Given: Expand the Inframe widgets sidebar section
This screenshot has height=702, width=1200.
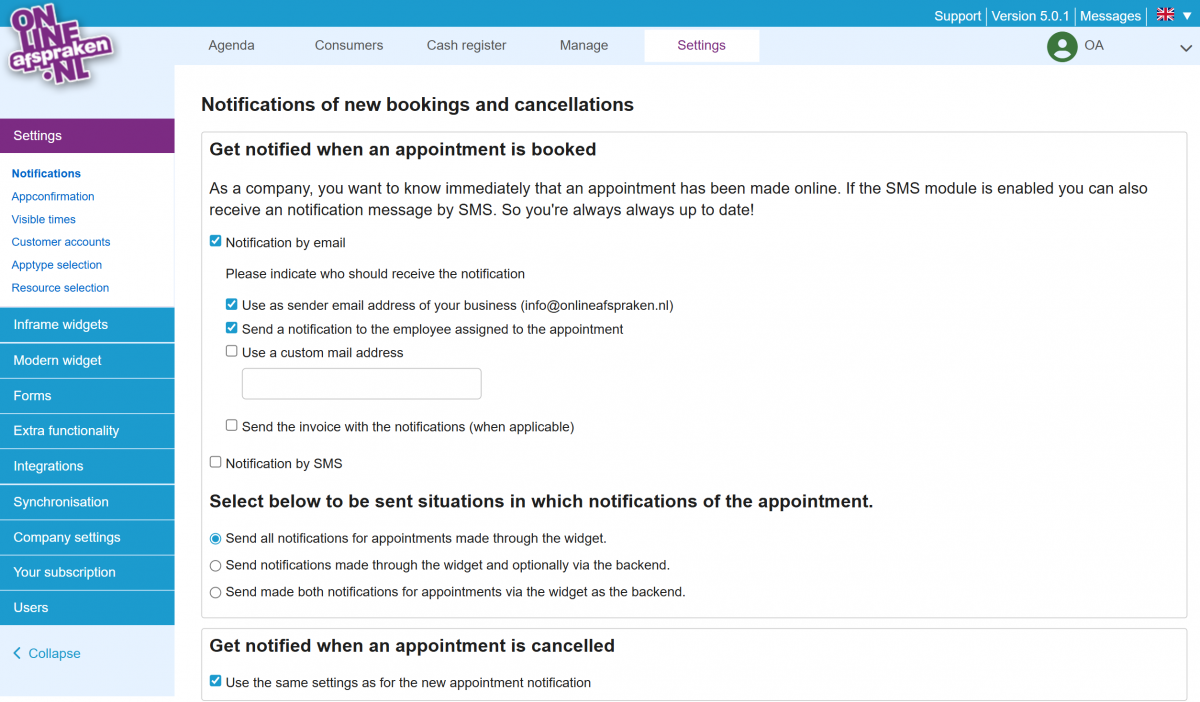Looking at the screenshot, I should tap(87, 325).
